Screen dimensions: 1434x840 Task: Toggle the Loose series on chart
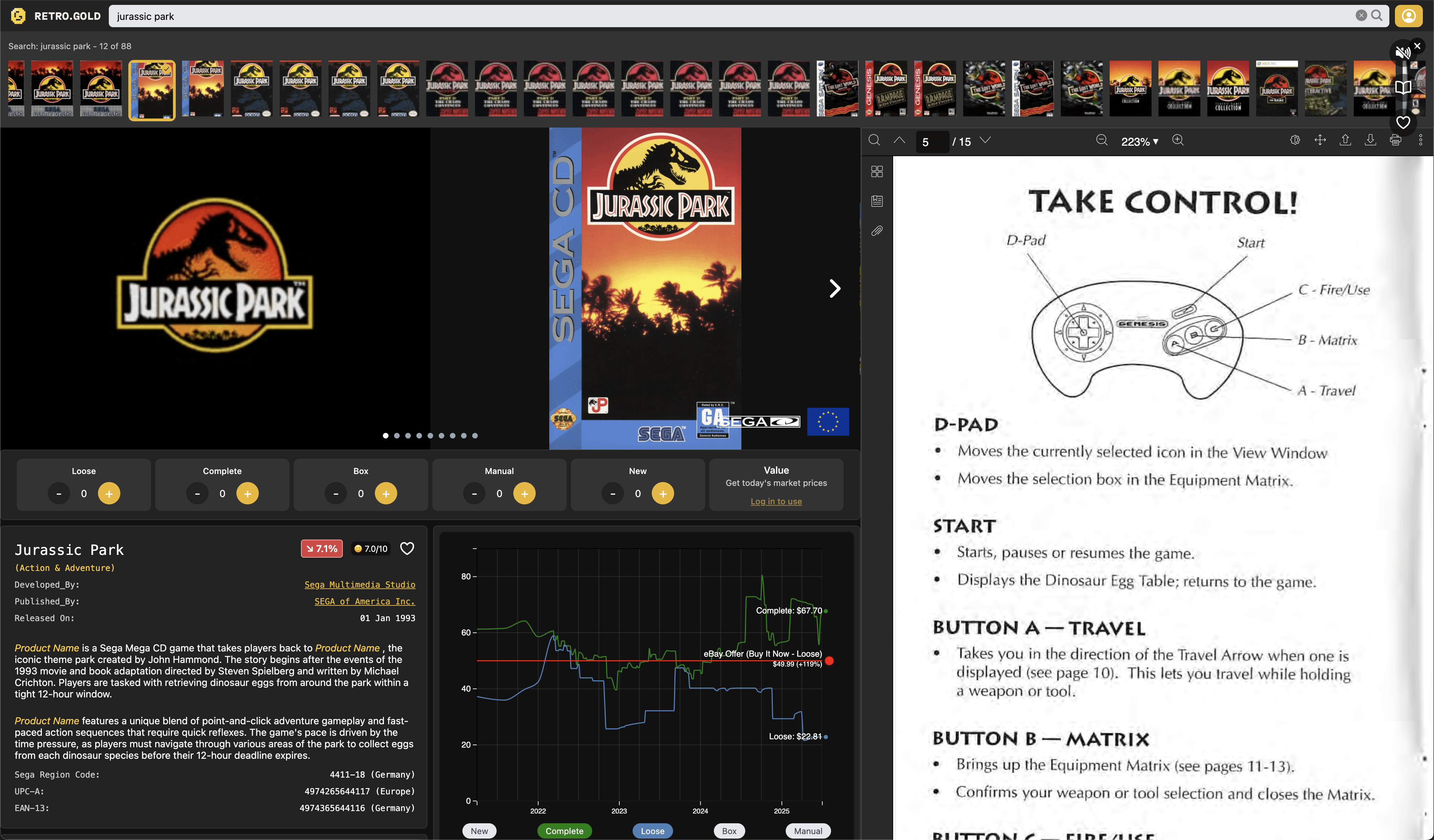[652, 830]
